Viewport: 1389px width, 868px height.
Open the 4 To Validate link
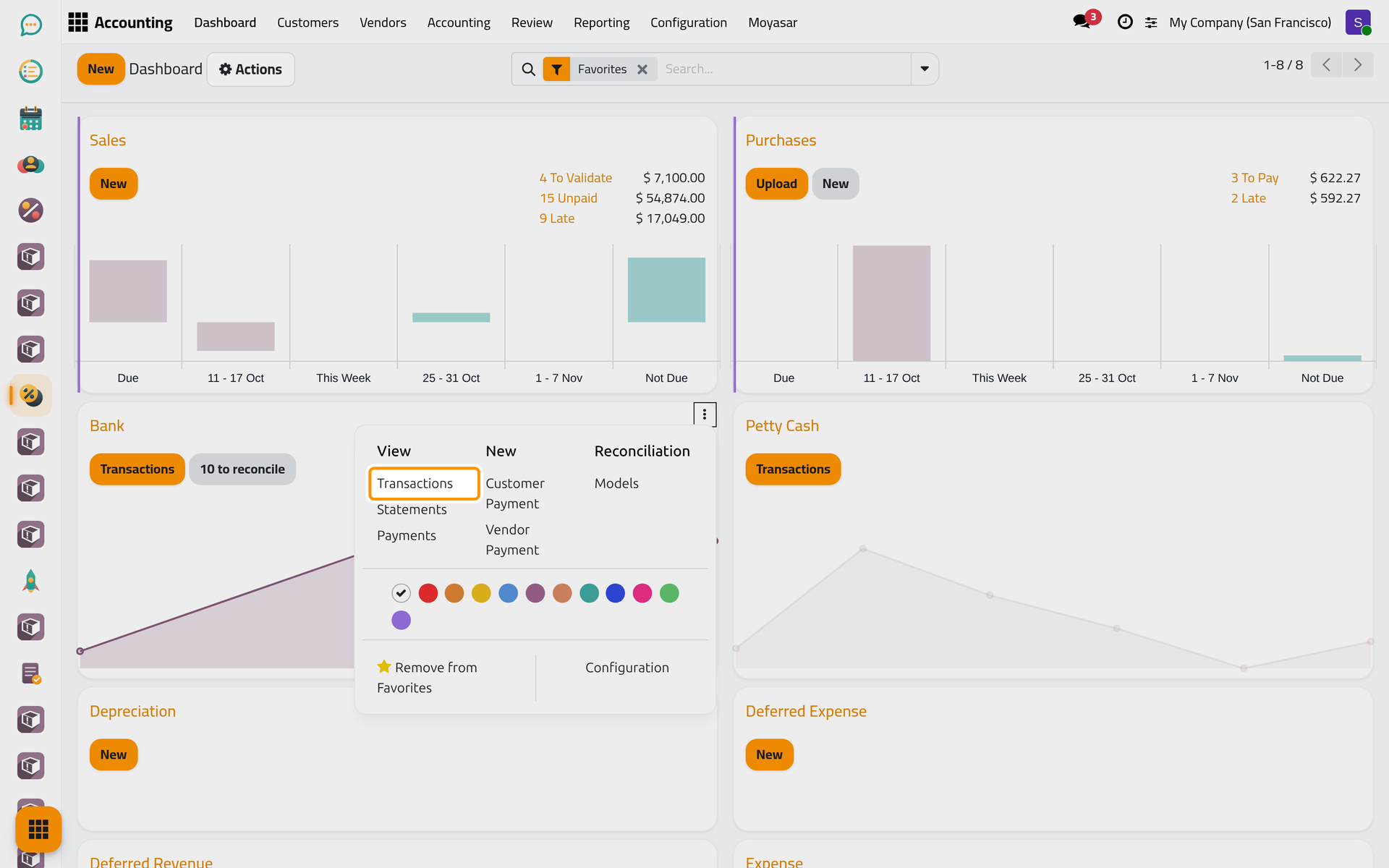point(575,178)
